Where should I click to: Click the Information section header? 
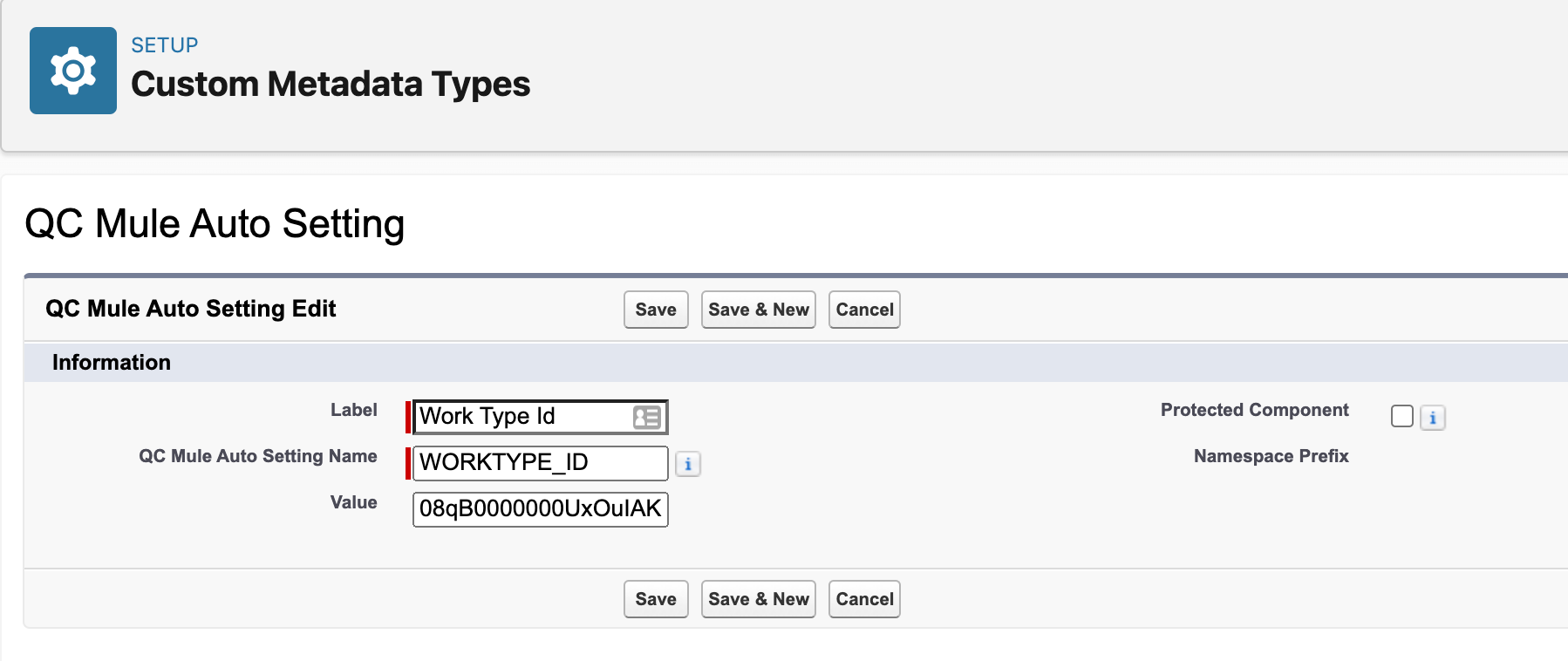tap(112, 363)
